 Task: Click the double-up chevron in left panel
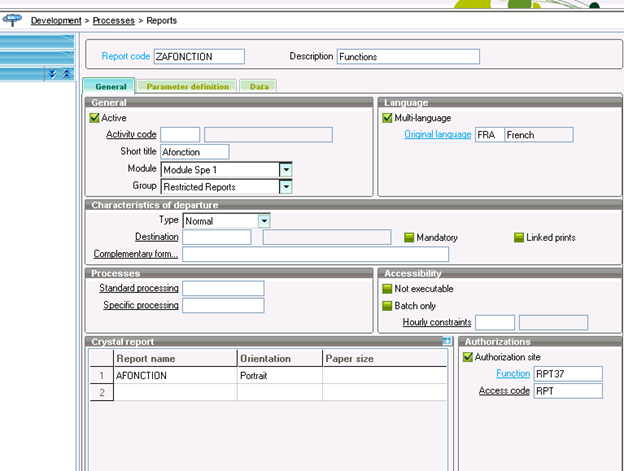tap(66, 74)
